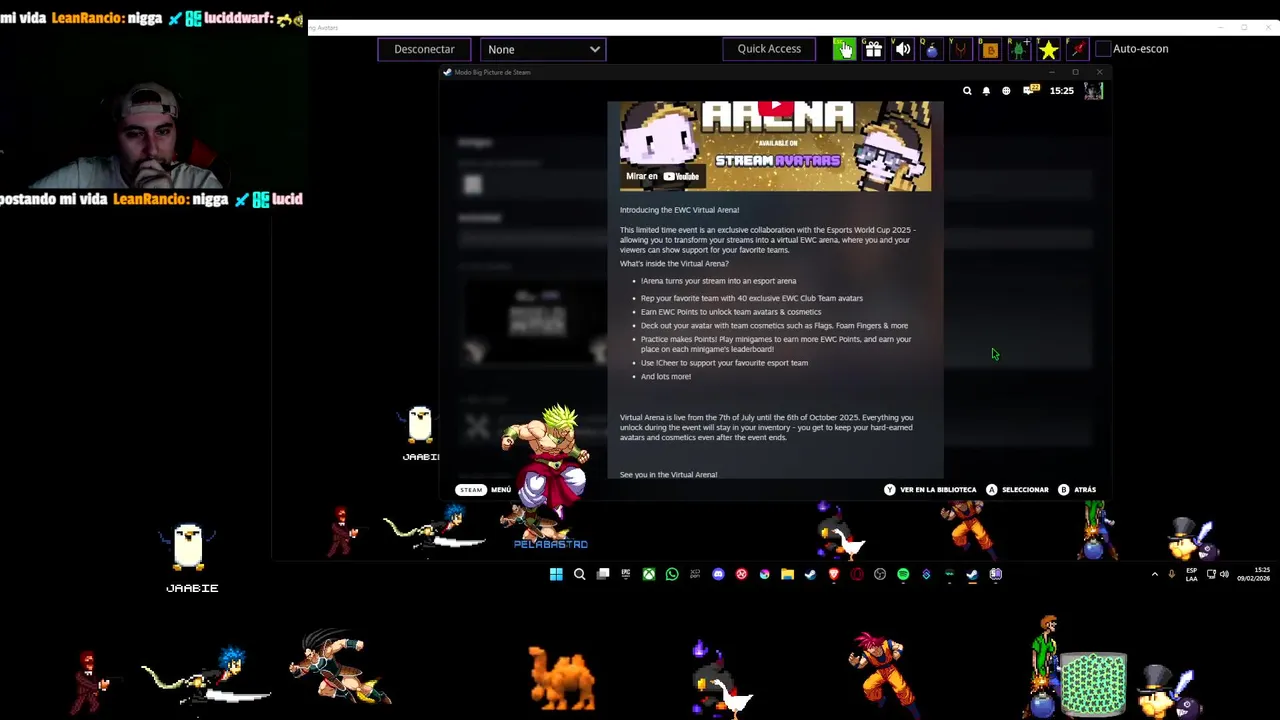This screenshot has height=720, width=1280.
Task: Toggle the speaker sound icon in toolbar
Action: (902, 49)
